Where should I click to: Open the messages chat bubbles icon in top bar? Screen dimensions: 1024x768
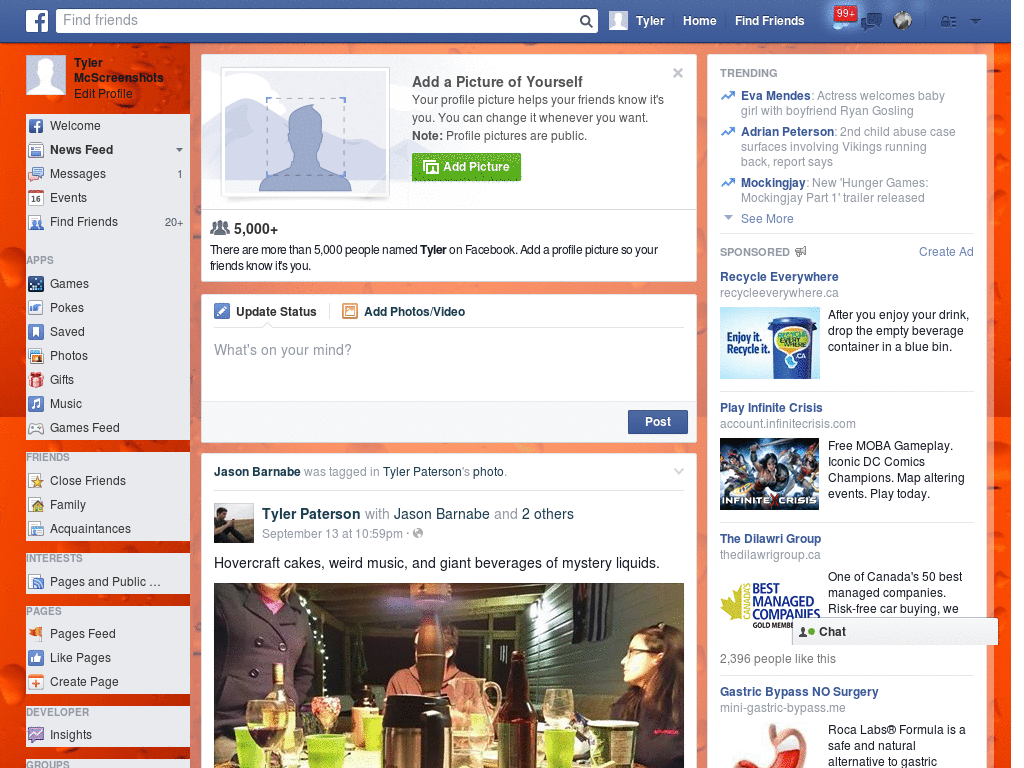[x=871, y=22]
